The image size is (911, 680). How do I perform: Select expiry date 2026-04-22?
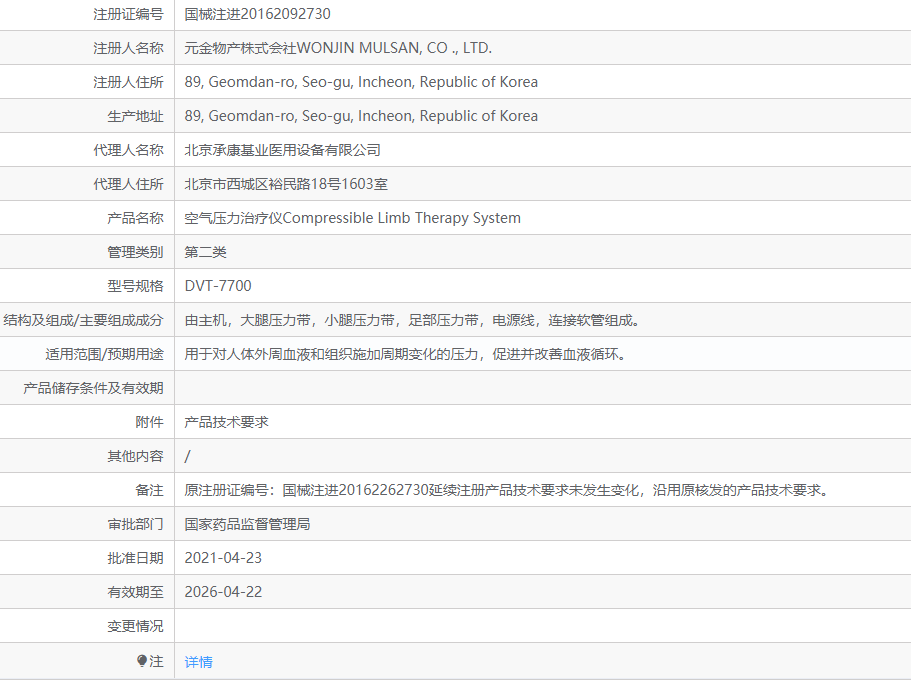[223, 592]
